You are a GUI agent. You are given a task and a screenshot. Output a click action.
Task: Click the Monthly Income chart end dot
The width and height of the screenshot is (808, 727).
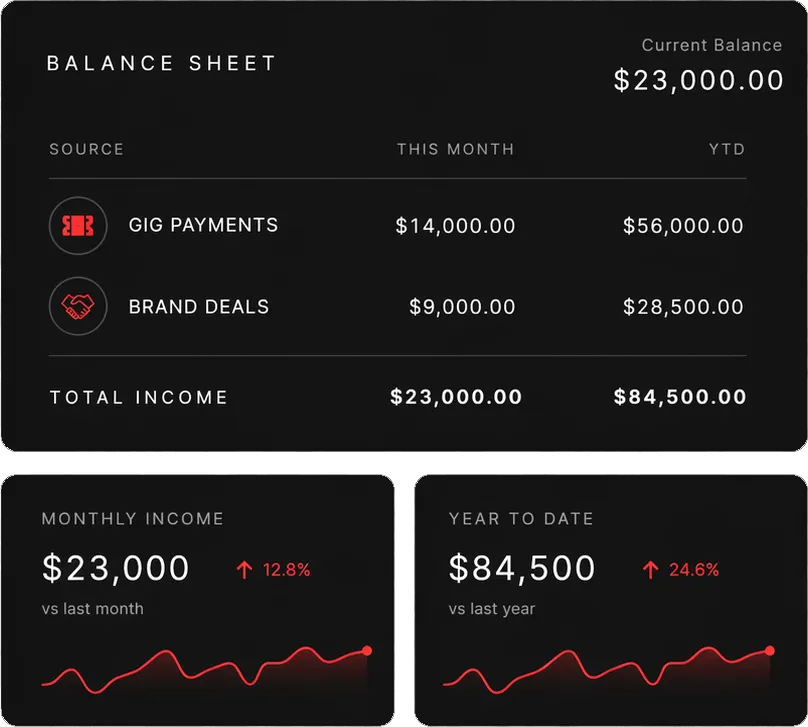point(367,651)
